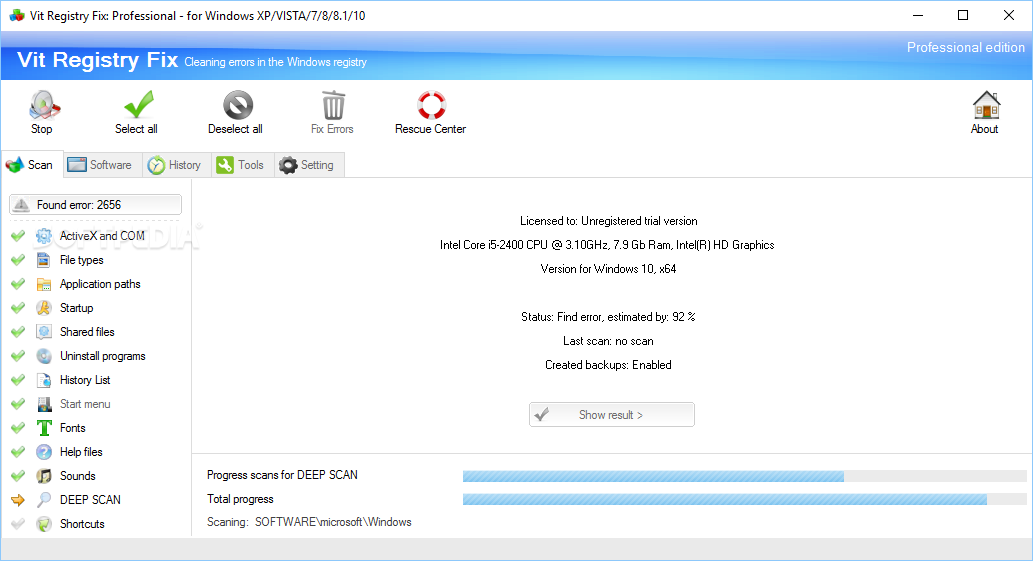Image resolution: width=1033 pixels, height=561 pixels.
Task: Click the Show result button
Action: [611, 415]
